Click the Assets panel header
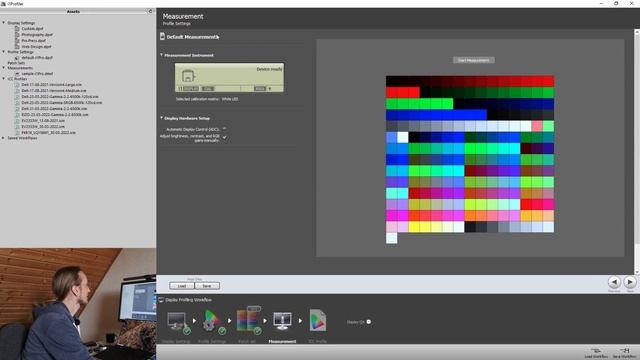This screenshot has width=640, height=360. pyautogui.click(x=73, y=11)
